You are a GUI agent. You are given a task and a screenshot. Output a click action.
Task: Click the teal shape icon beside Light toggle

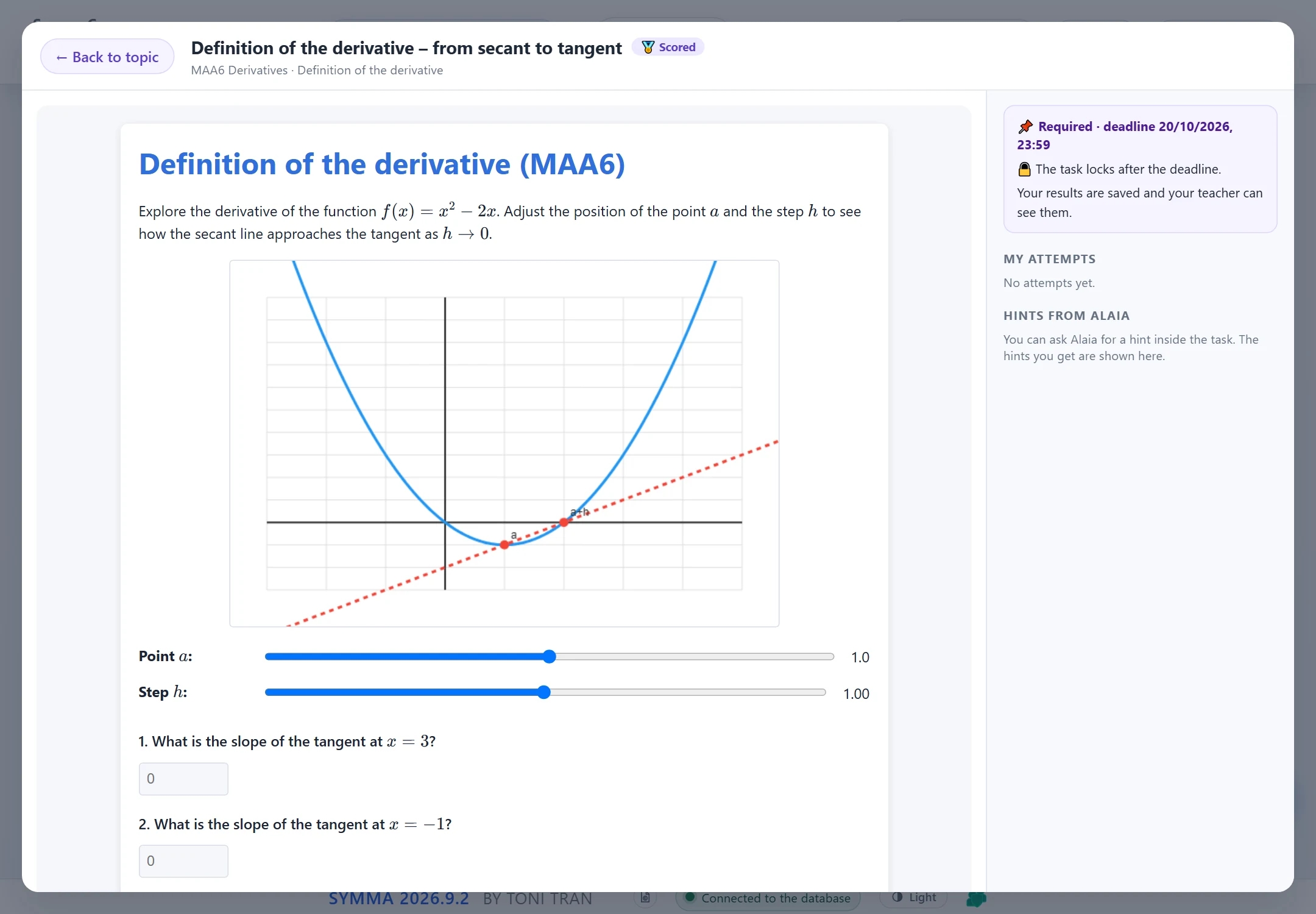977,898
